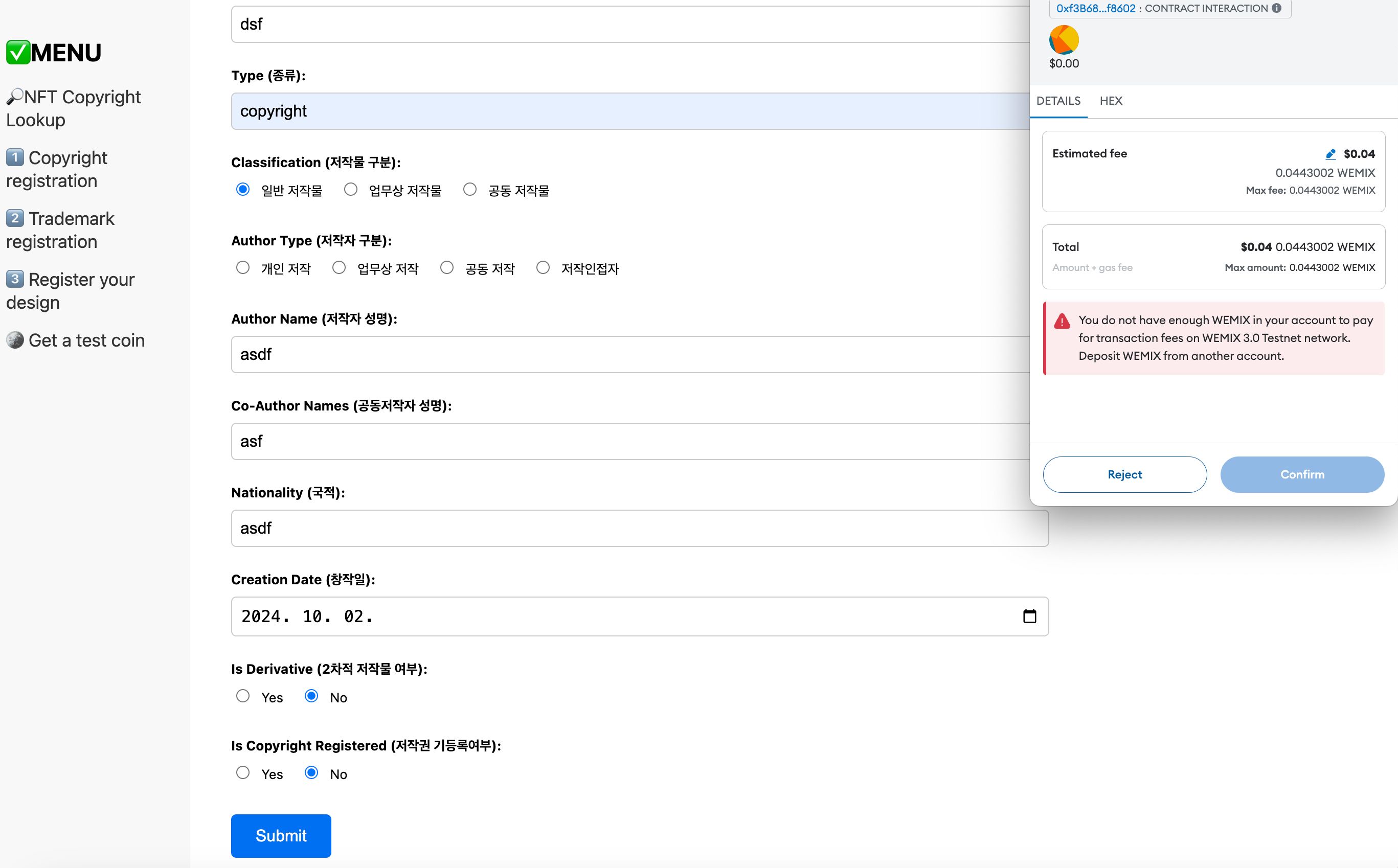Click the top field containing dsf

(630, 24)
